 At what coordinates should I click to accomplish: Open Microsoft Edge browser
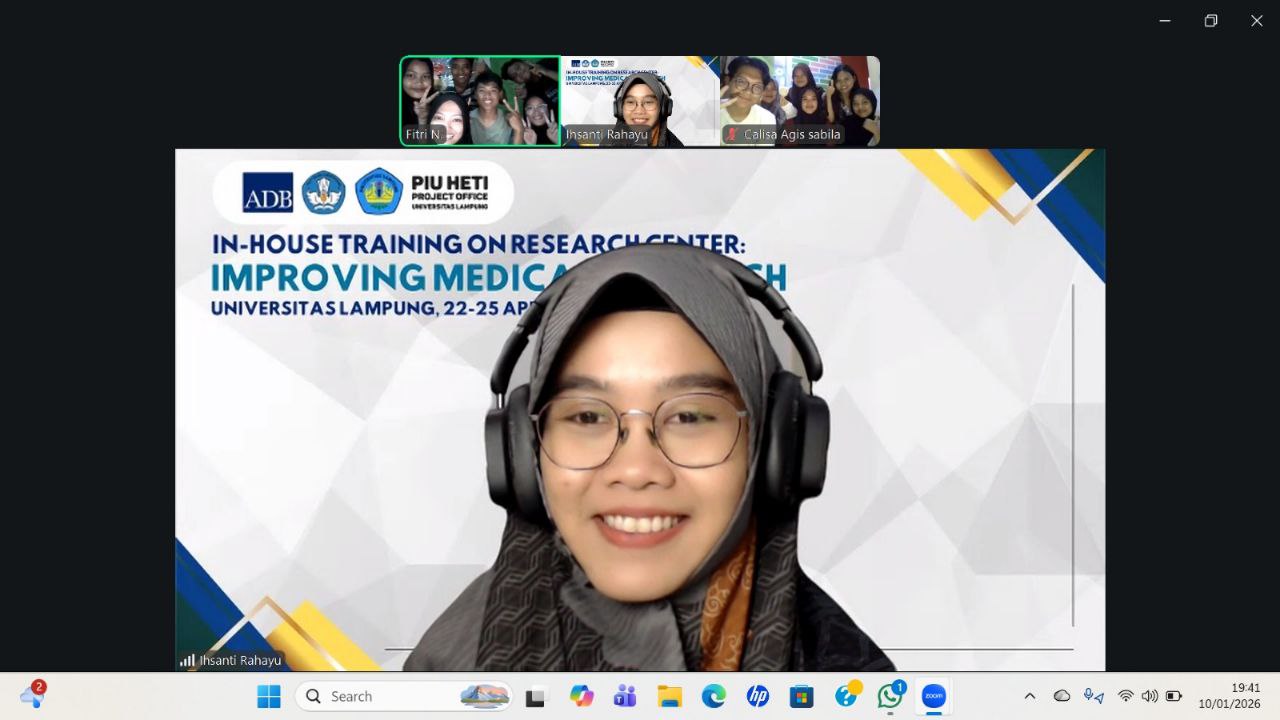coord(713,696)
